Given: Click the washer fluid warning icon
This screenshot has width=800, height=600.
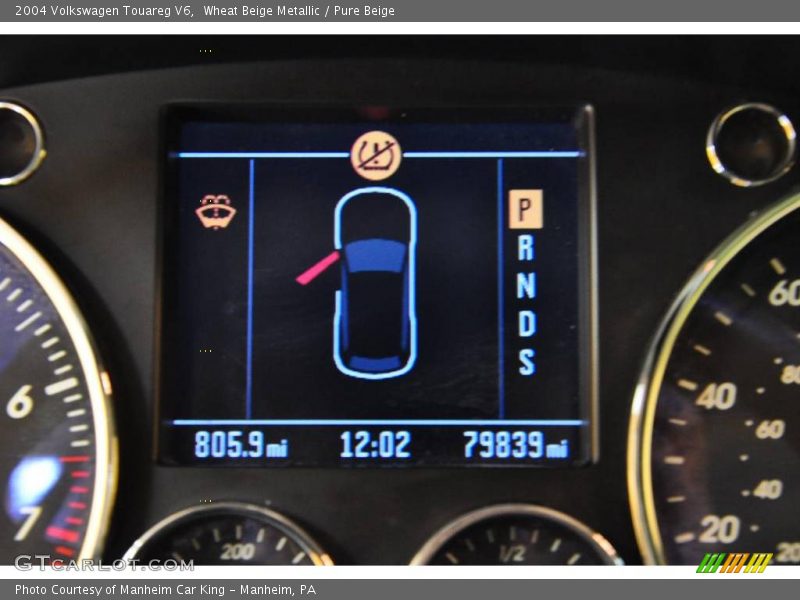Looking at the screenshot, I should pyautogui.click(x=216, y=211).
